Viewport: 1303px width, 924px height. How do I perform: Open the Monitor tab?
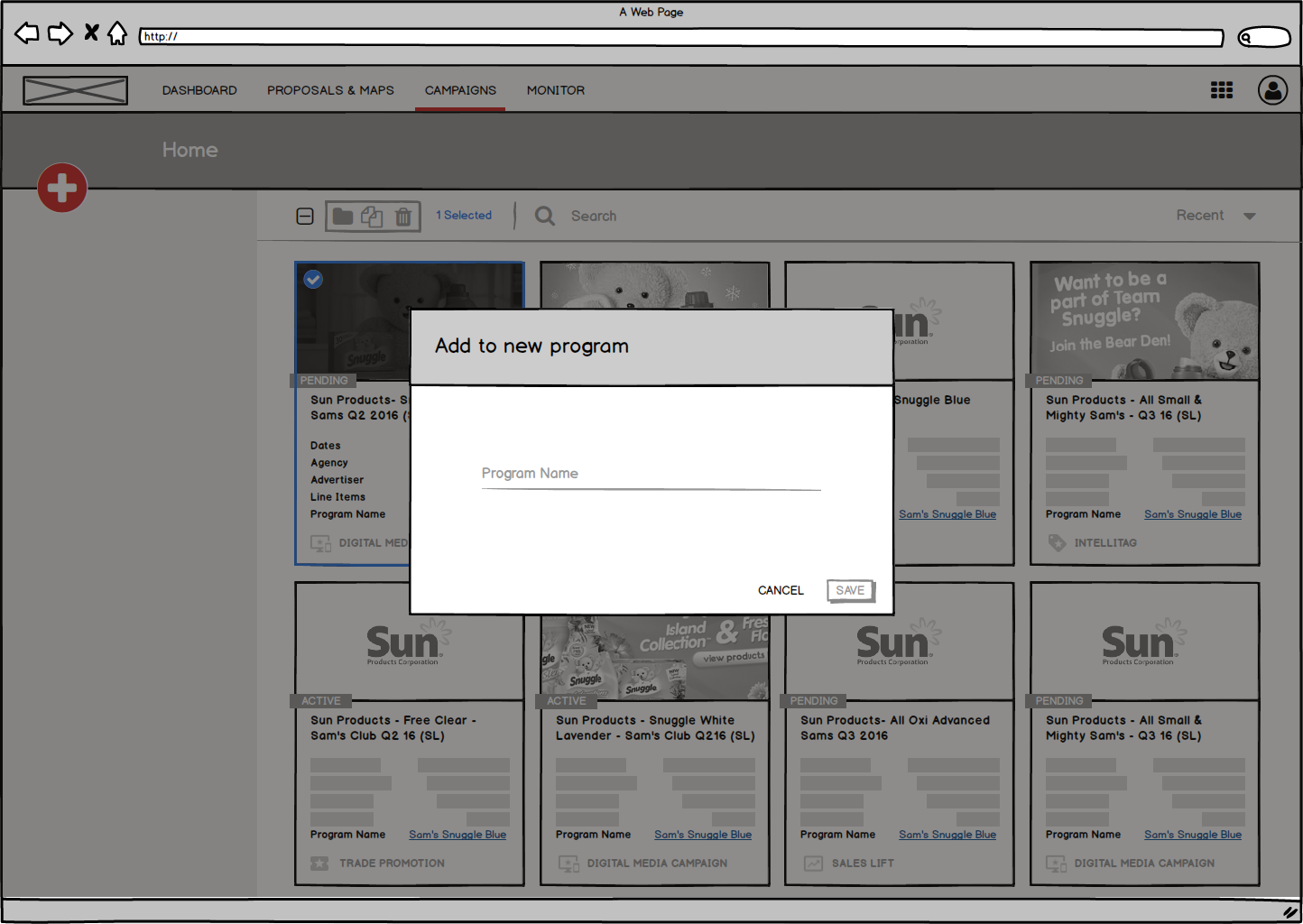(x=555, y=90)
